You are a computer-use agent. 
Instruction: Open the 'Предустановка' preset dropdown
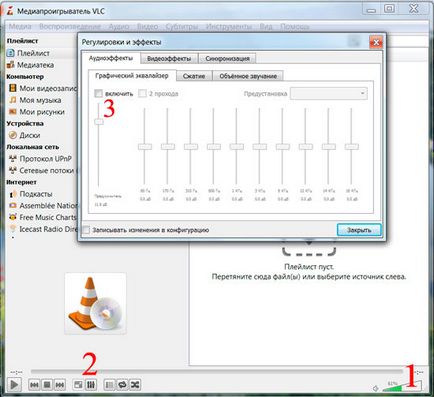tap(329, 94)
